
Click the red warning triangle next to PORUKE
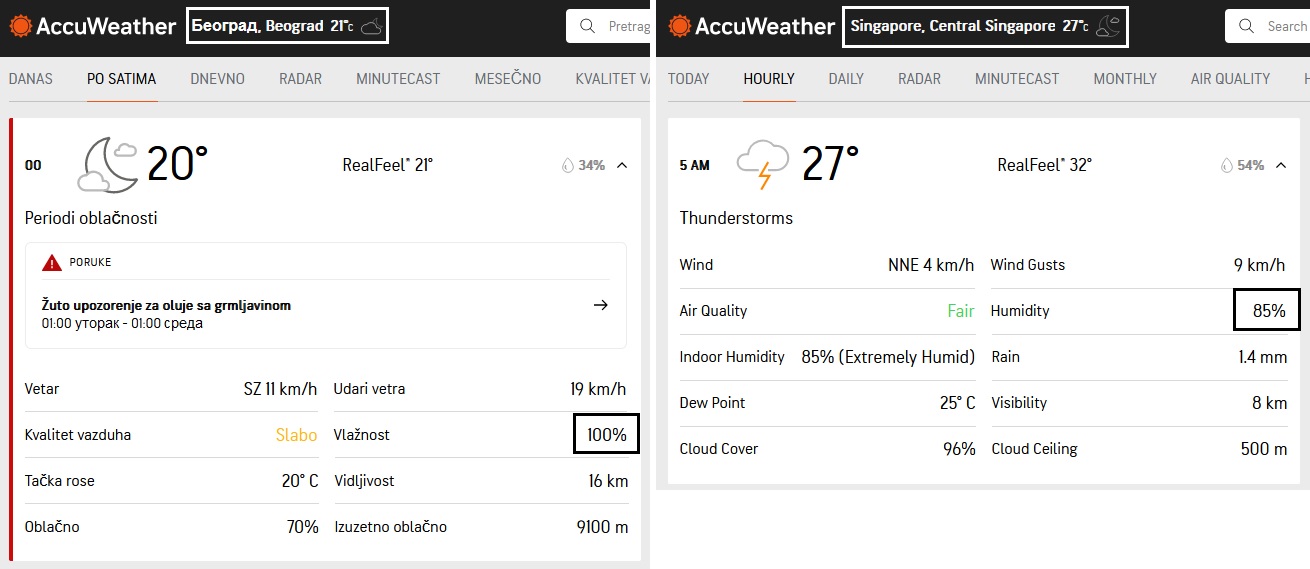coord(52,263)
